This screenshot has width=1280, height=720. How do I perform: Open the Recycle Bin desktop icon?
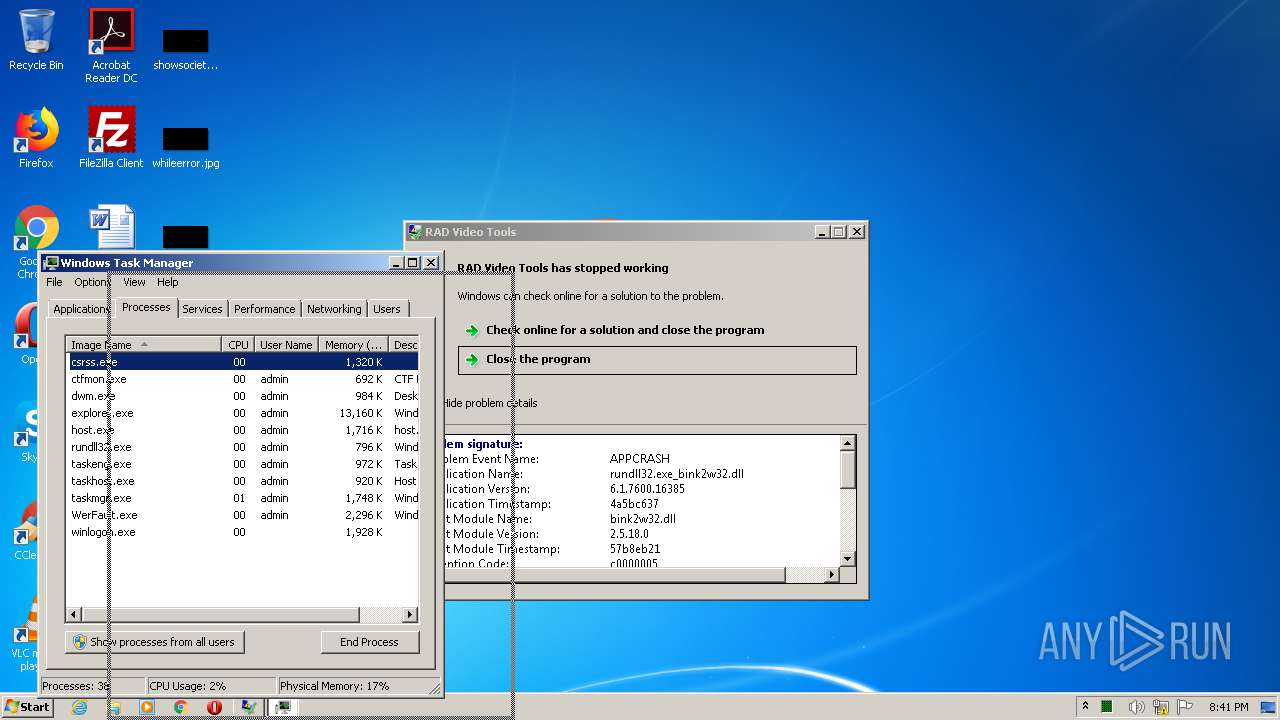coord(36,40)
